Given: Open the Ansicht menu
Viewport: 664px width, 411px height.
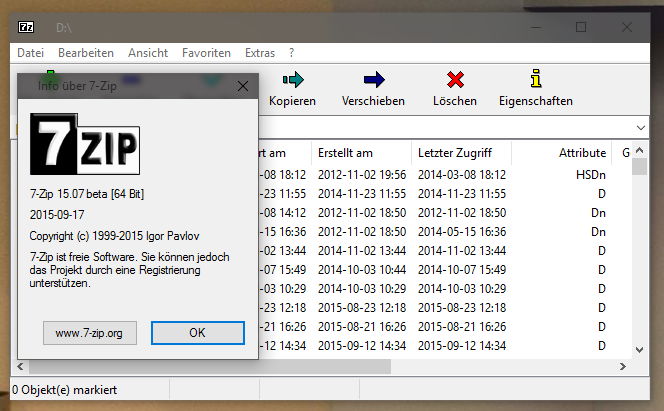Looking at the screenshot, I should pos(148,53).
